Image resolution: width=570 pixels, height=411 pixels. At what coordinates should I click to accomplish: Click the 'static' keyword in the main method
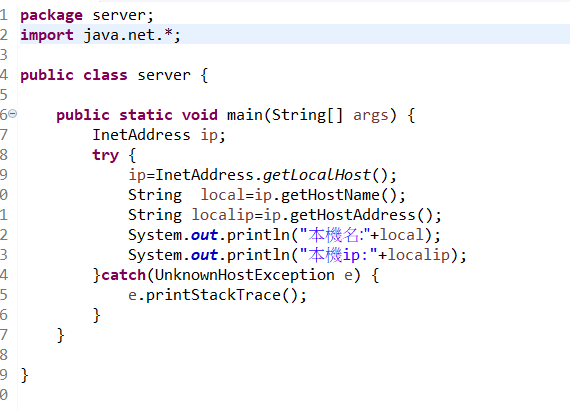click(146, 115)
